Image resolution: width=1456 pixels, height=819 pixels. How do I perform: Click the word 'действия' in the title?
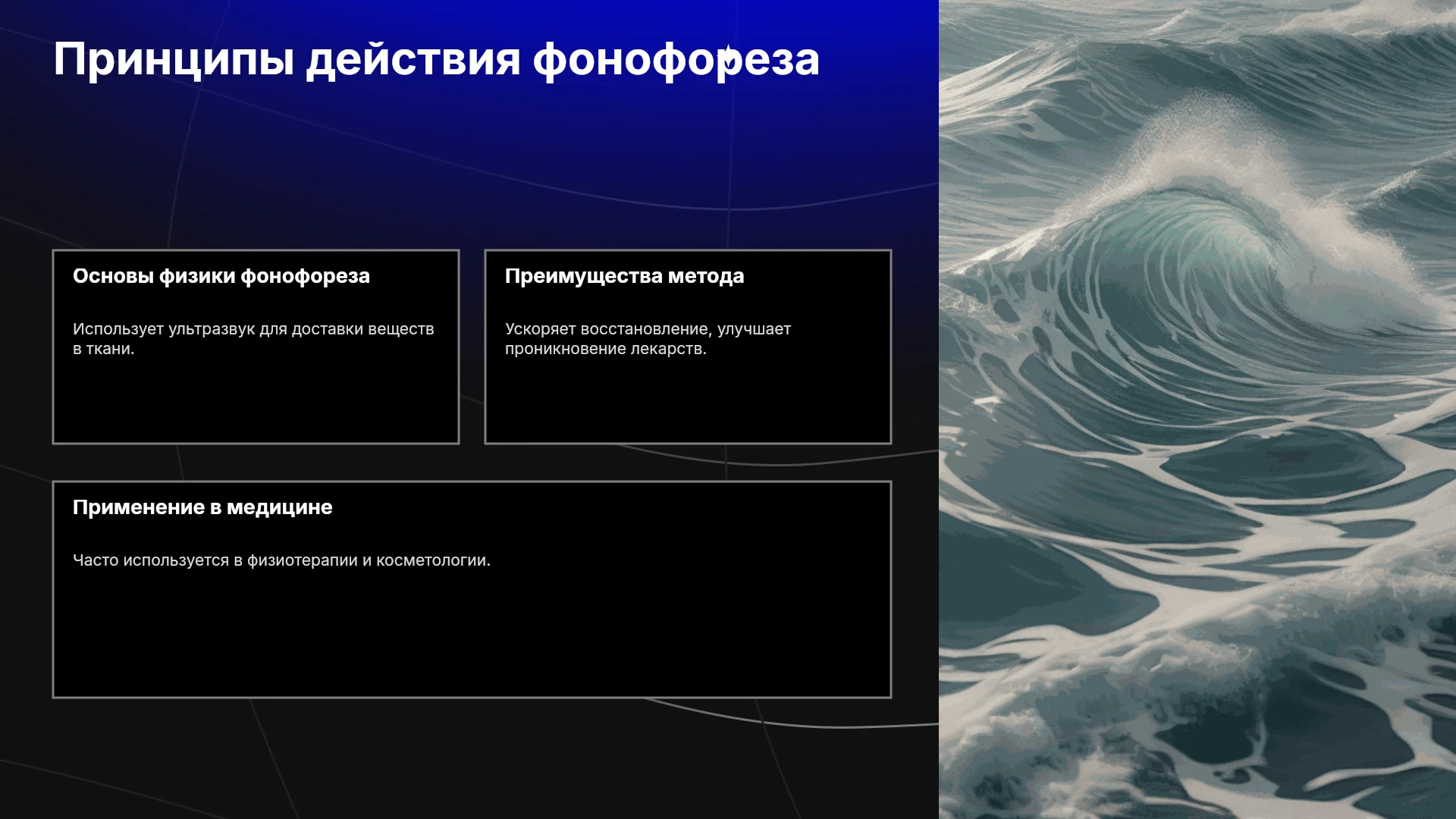tap(413, 60)
